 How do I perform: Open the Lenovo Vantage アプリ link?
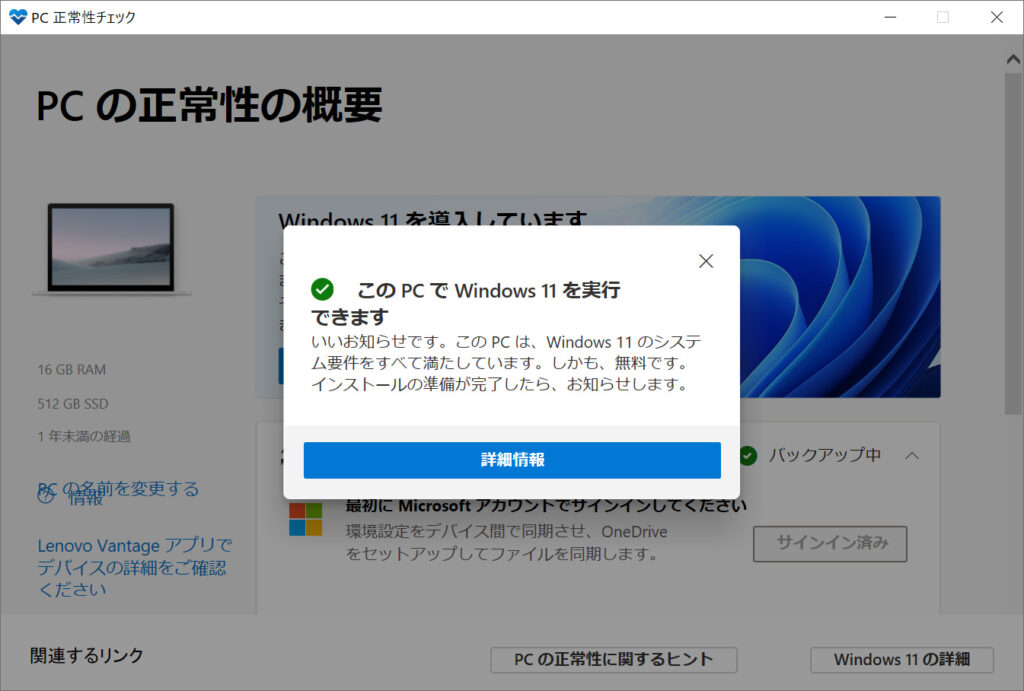[135, 567]
